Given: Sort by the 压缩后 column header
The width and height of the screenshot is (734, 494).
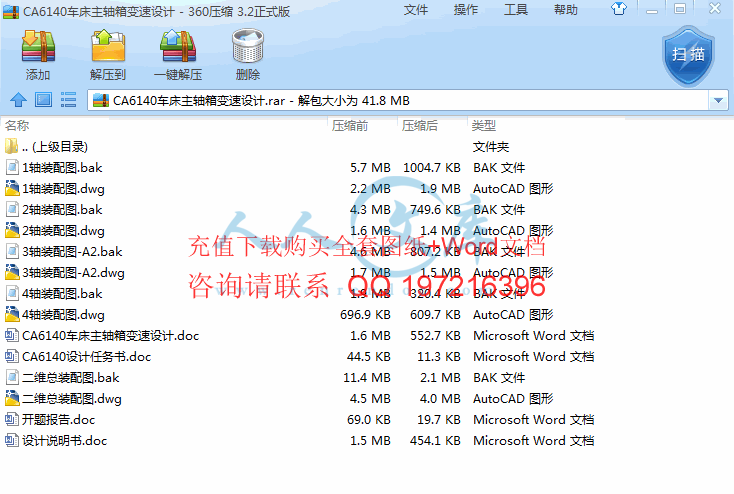Looking at the screenshot, I should [x=419, y=125].
